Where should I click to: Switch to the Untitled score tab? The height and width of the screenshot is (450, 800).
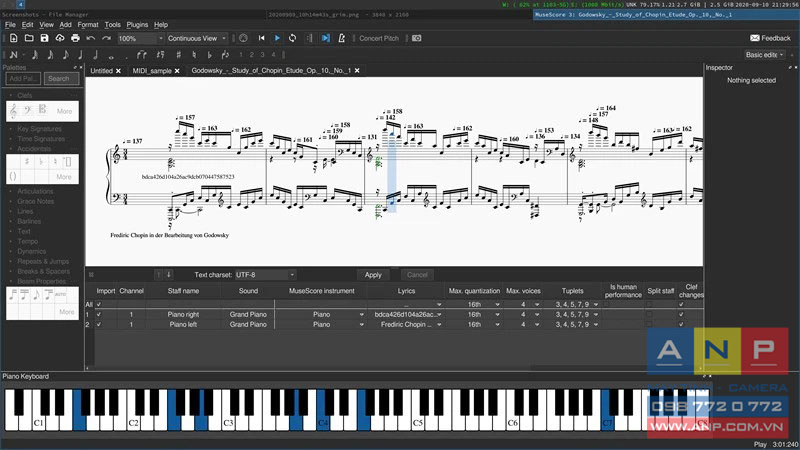(x=102, y=71)
